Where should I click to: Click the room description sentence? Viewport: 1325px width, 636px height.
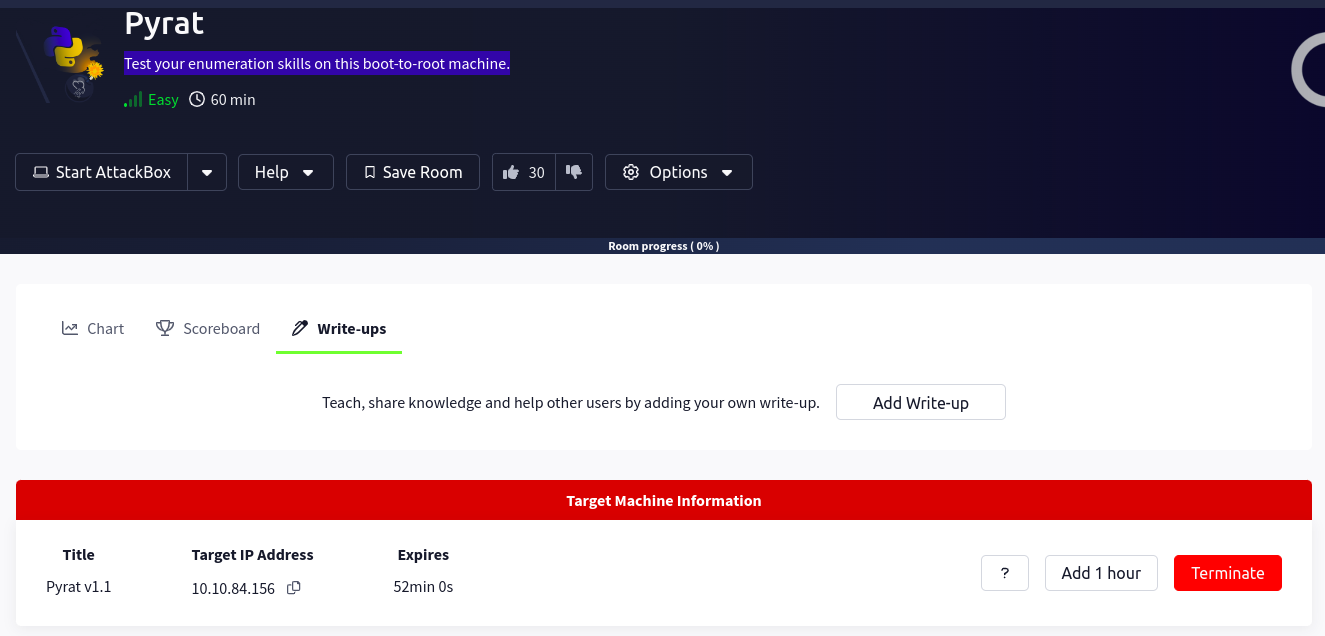(x=317, y=64)
